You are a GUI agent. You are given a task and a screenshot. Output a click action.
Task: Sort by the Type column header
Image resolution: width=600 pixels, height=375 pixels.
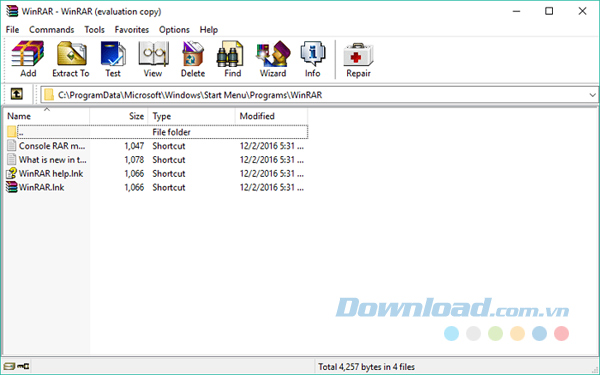tap(192, 116)
